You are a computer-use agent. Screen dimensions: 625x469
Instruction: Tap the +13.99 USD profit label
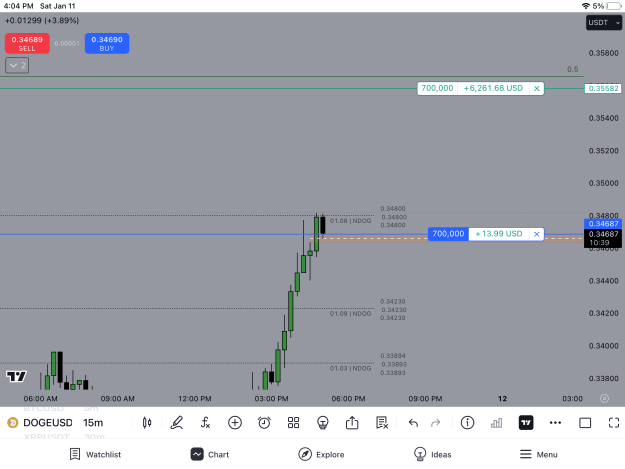coord(499,234)
